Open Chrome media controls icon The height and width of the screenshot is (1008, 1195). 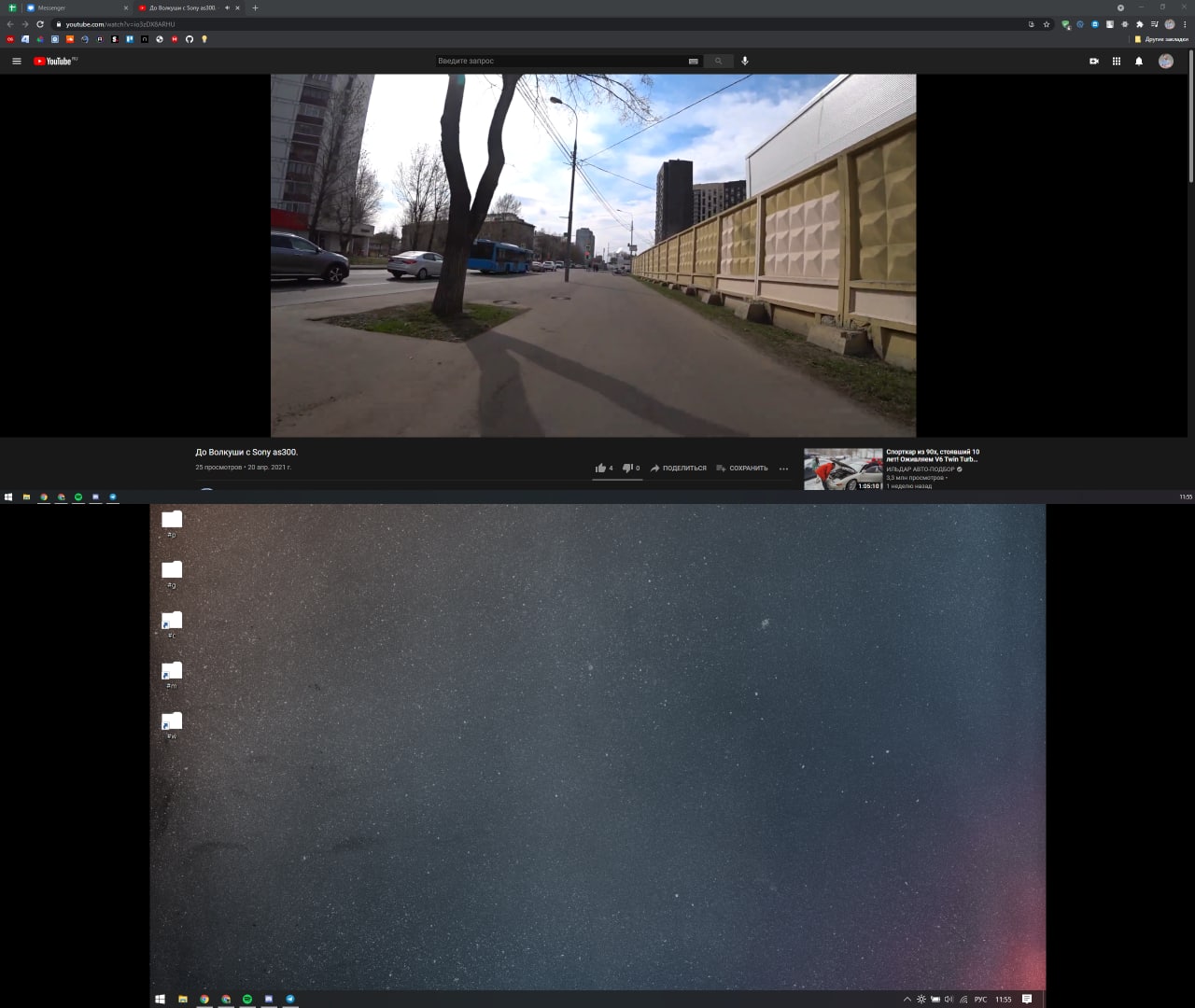[1155, 24]
